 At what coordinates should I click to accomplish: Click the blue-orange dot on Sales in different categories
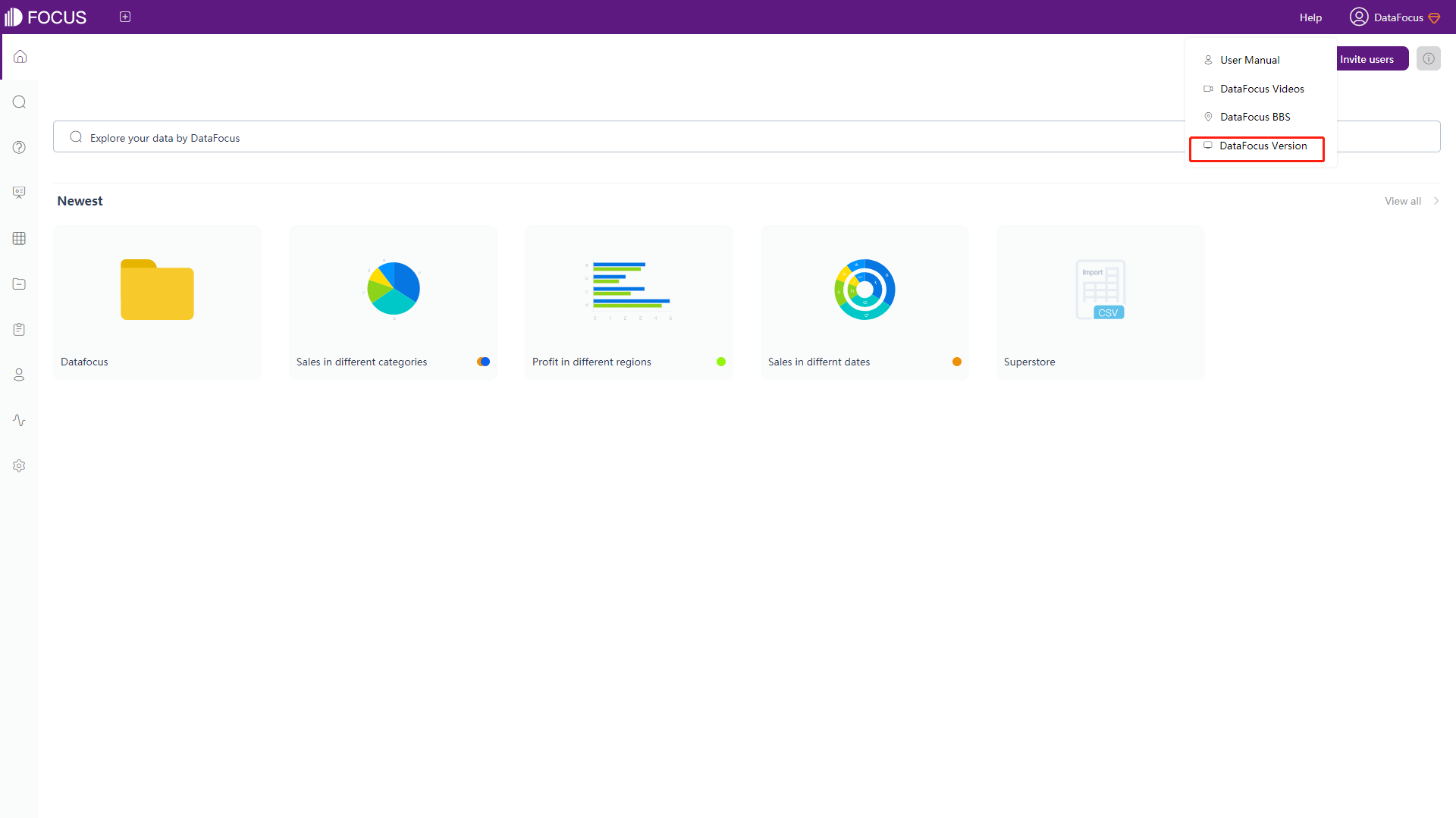pyautogui.click(x=484, y=362)
